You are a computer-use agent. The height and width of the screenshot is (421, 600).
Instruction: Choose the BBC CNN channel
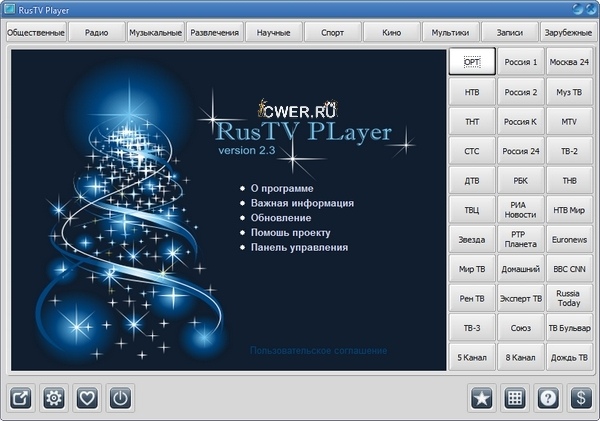pyautogui.click(x=569, y=269)
